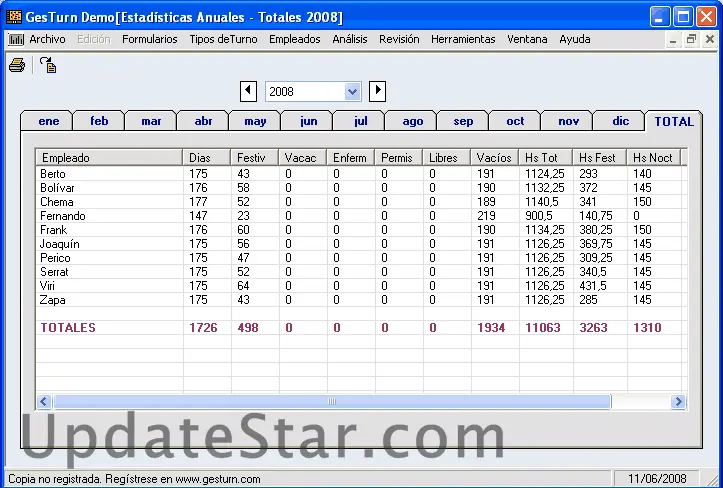Click the Festiv column header
723x488 pixels.
pyautogui.click(x=255, y=158)
